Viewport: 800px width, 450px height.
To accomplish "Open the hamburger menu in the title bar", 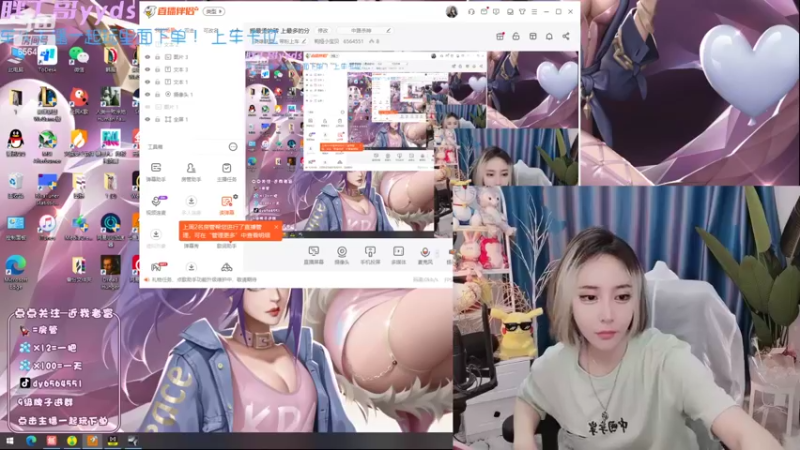I will [x=534, y=11].
